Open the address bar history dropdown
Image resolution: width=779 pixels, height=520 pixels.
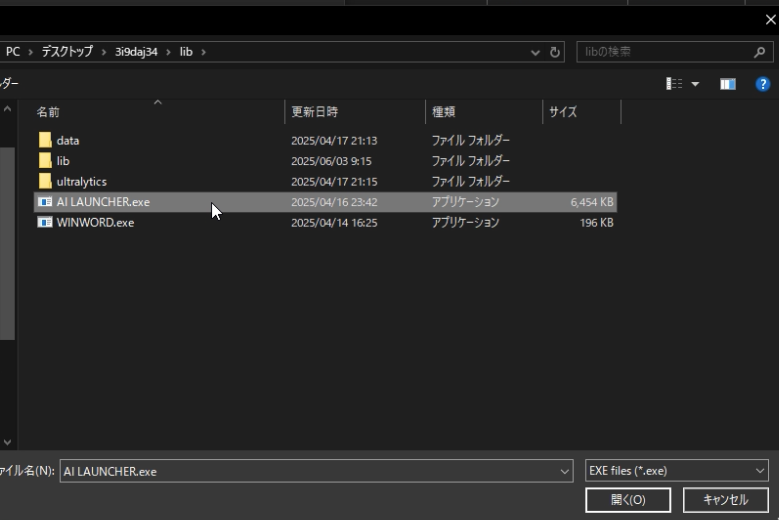(x=537, y=52)
